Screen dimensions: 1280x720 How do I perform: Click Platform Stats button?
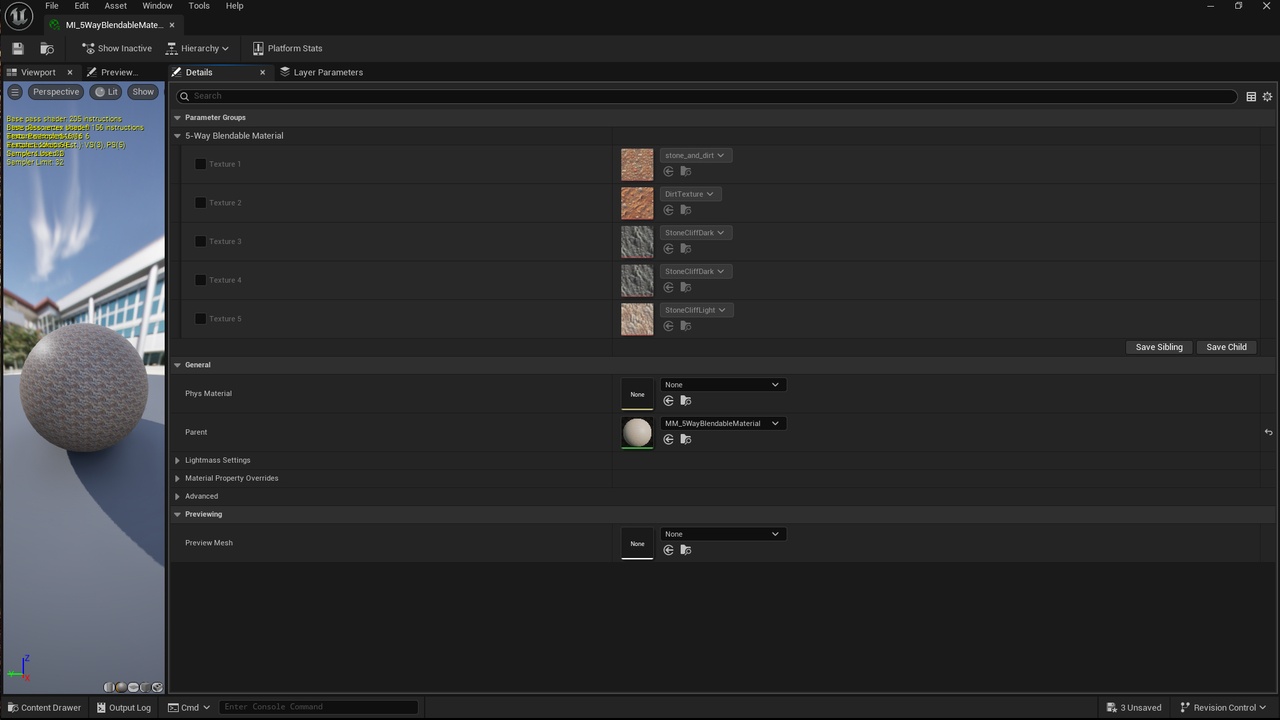[287, 48]
